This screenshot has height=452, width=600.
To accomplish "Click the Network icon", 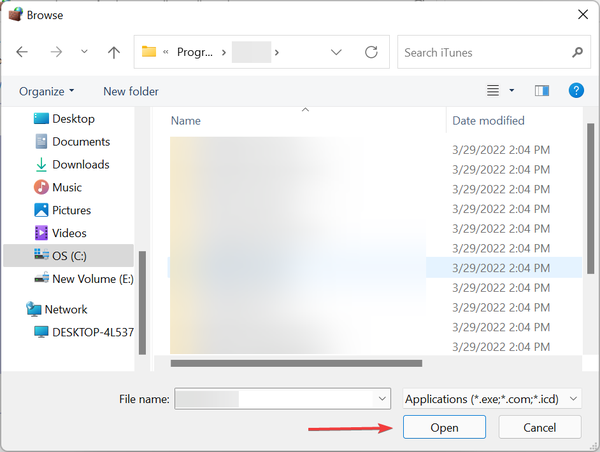I will click(34, 309).
